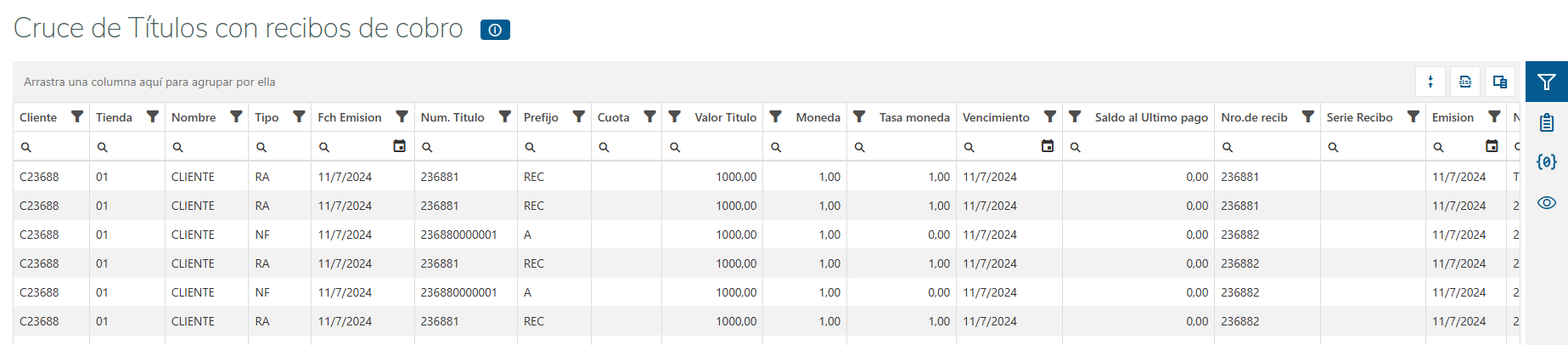The height and width of the screenshot is (345, 1568).
Task: Click the Num. Titulo search field
Action: 471,147
